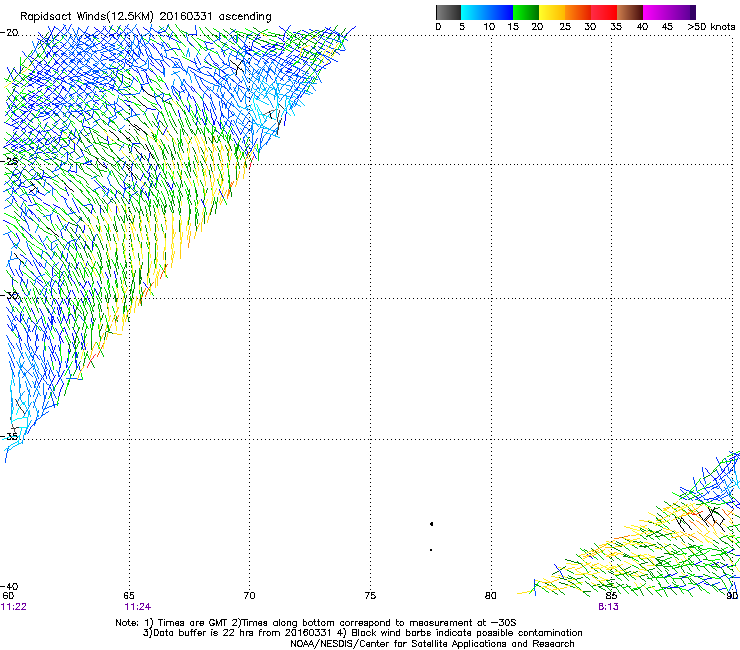Click the -40 latitude axis label

coord(9,586)
